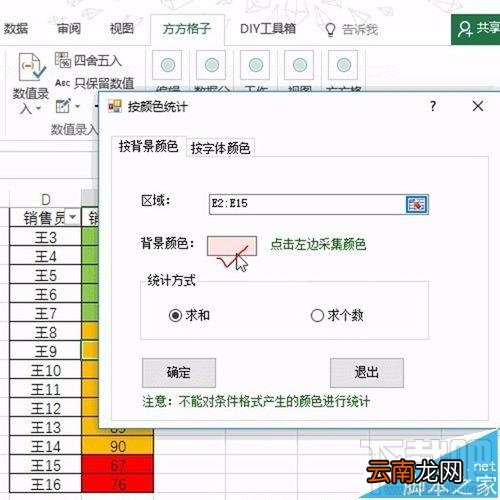The width and height of the screenshot is (500, 500).
Task: Click cell 王7
Action: click(46, 313)
